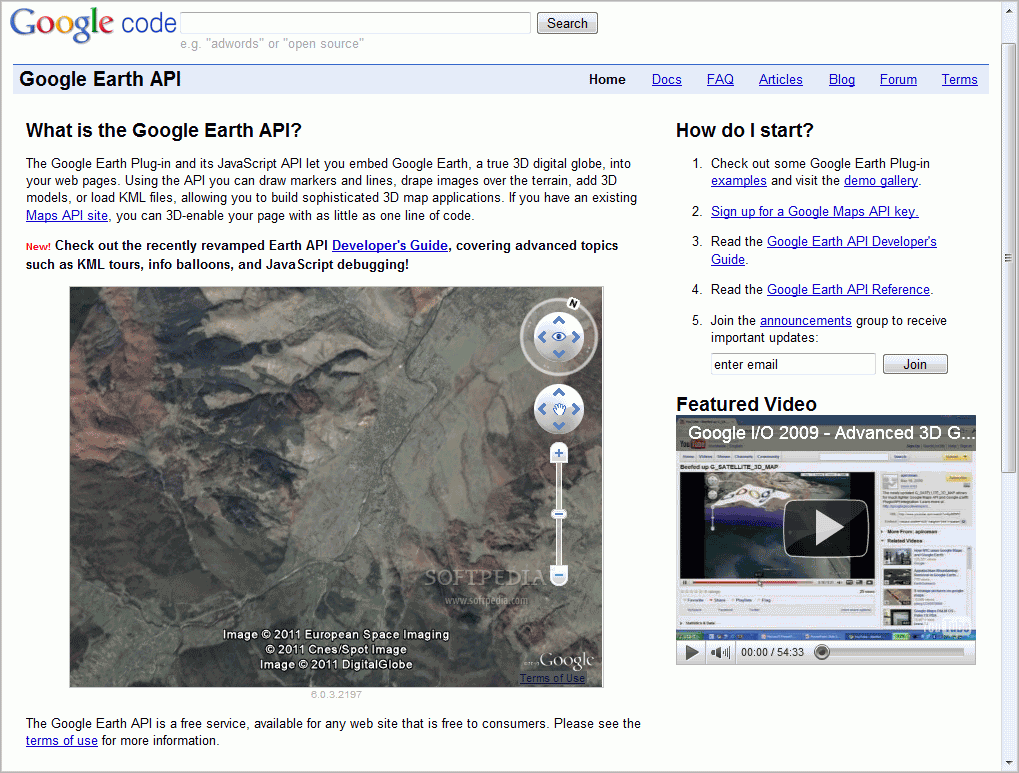Zoom out with the minus button

[x=559, y=575]
